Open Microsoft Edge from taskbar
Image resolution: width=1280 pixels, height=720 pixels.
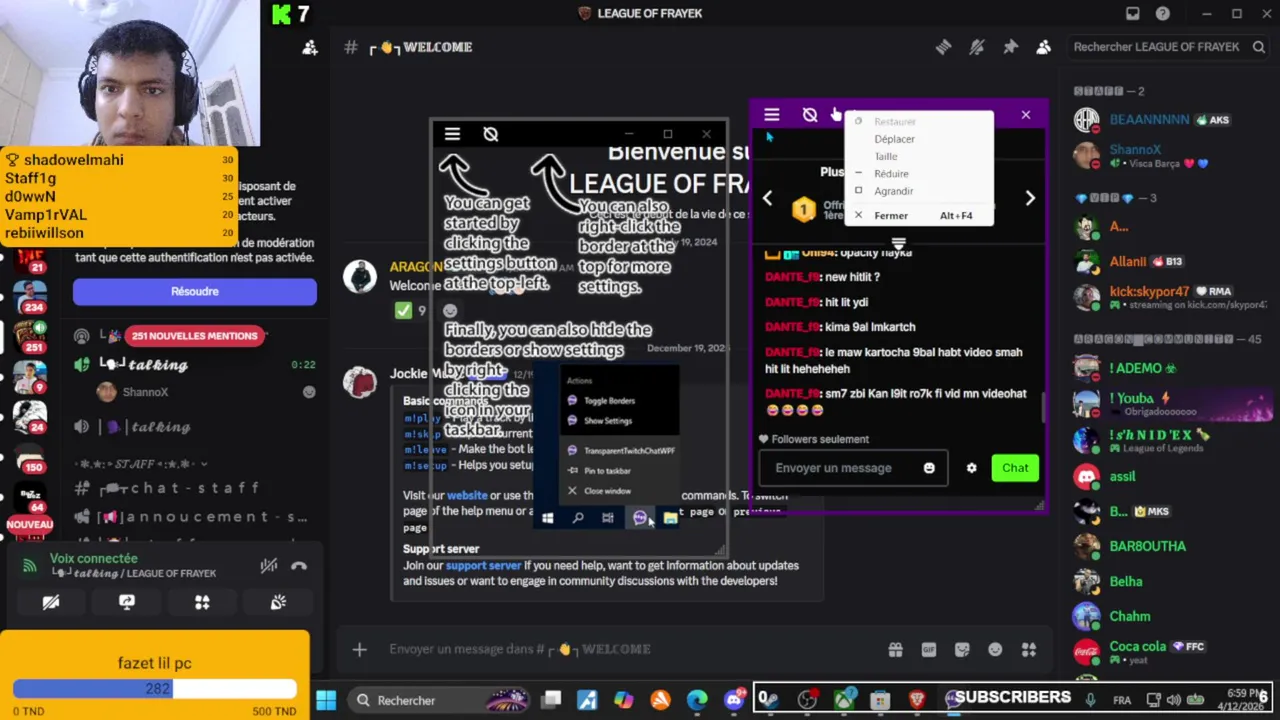(x=697, y=700)
